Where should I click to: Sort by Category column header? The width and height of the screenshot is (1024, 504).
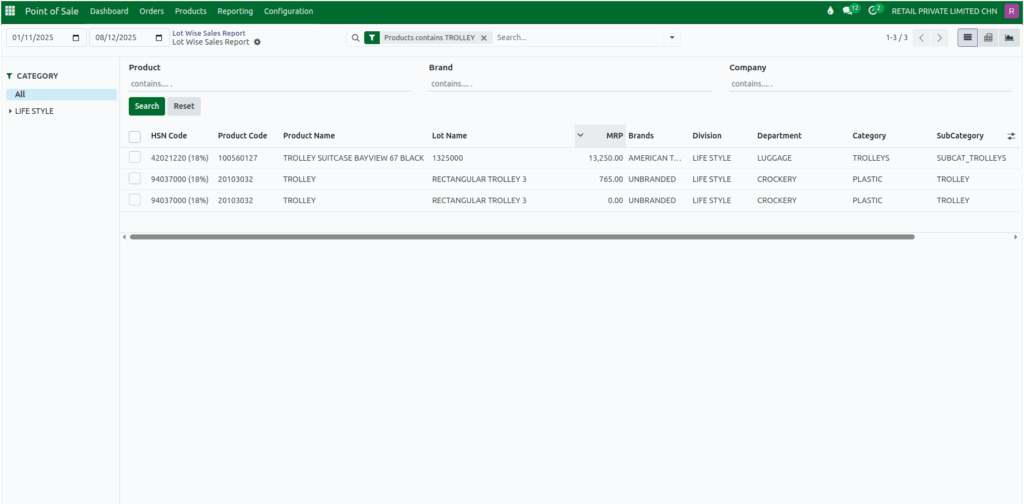tap(869, 136)
